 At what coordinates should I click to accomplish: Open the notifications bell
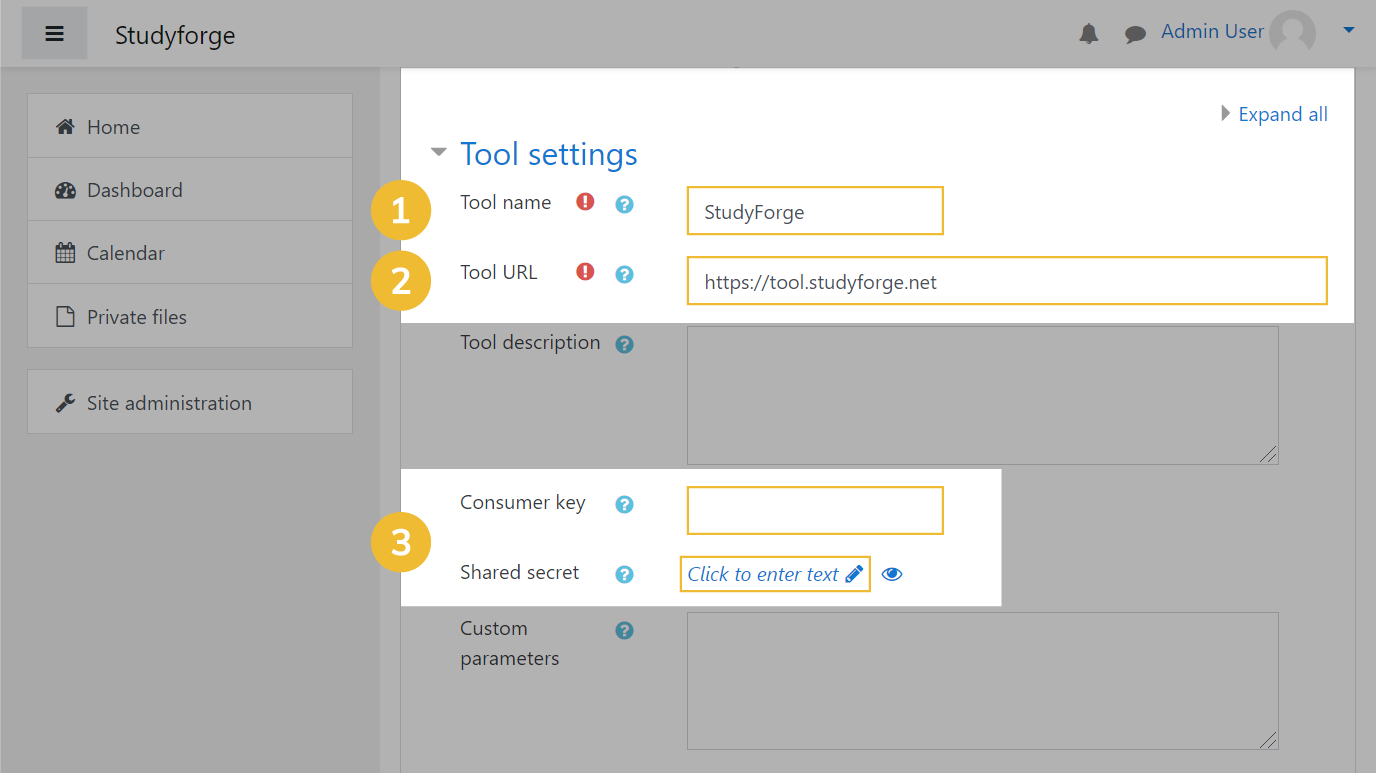point(1089,34)
